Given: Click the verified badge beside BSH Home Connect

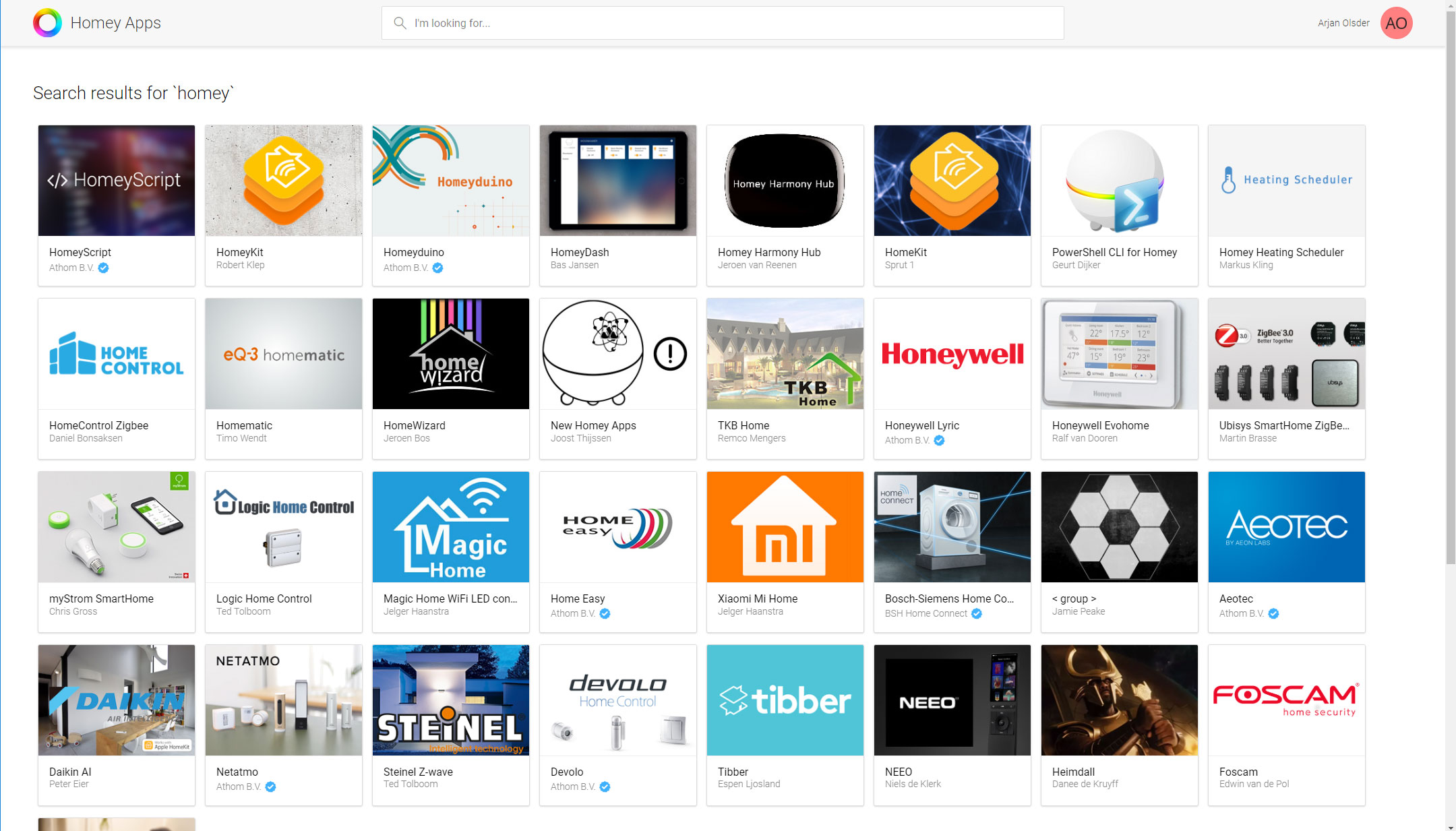Looking at the screenshot, I should point(977,613).
